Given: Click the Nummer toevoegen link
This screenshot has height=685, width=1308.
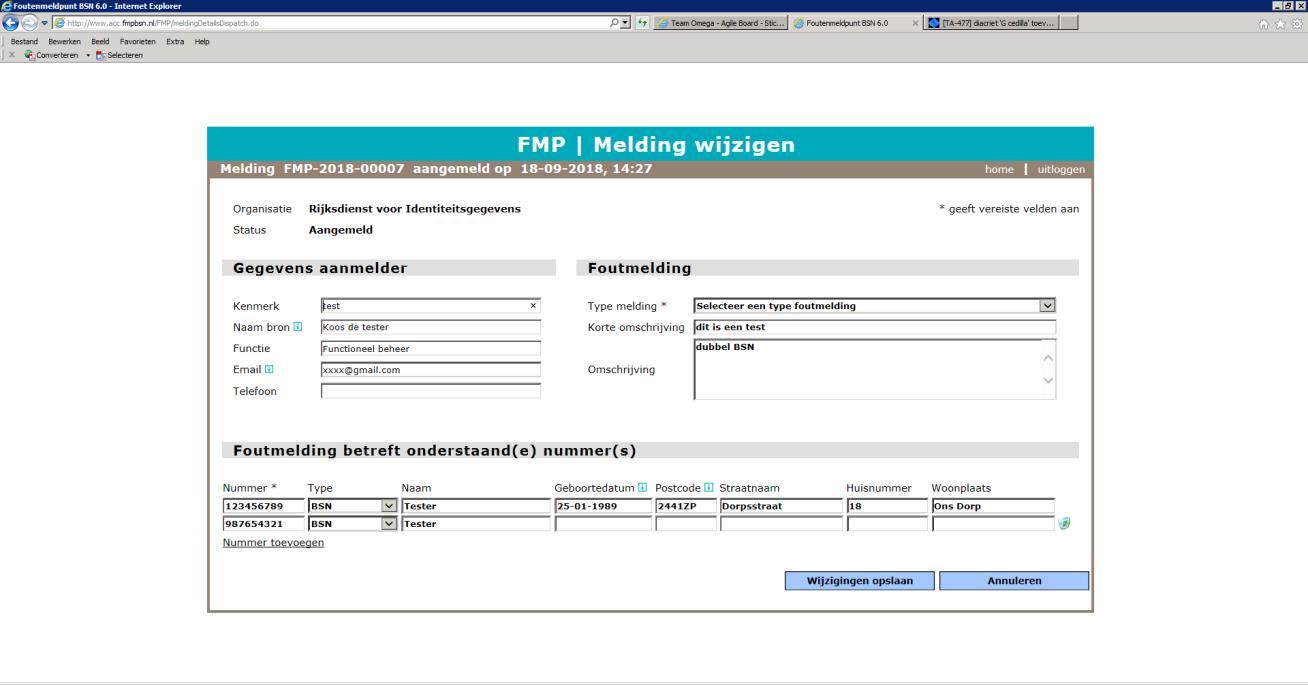Looking at the screenshot, I should coord(273,542).
